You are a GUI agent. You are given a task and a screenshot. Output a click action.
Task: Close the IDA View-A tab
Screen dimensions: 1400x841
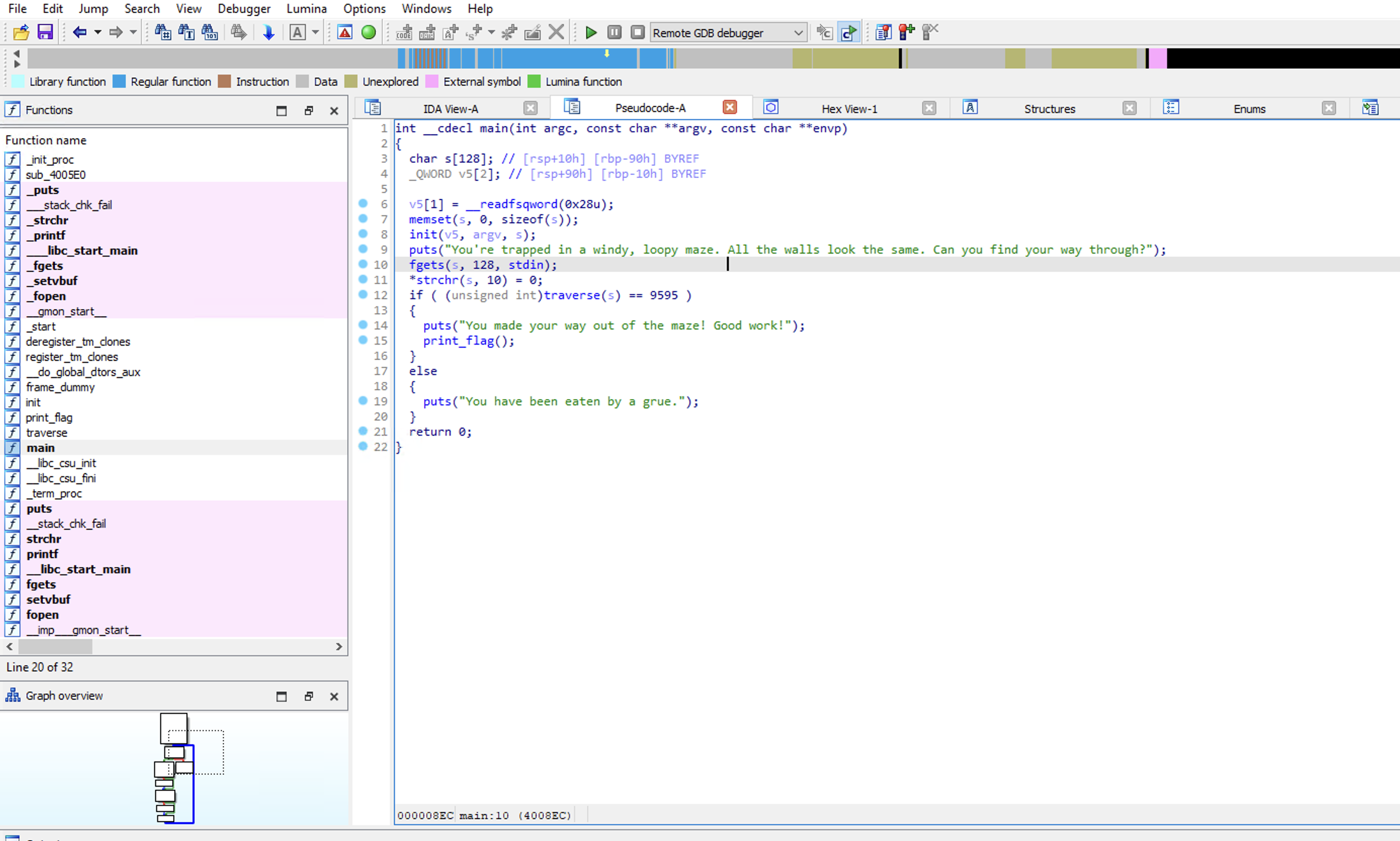coord(530,108)
